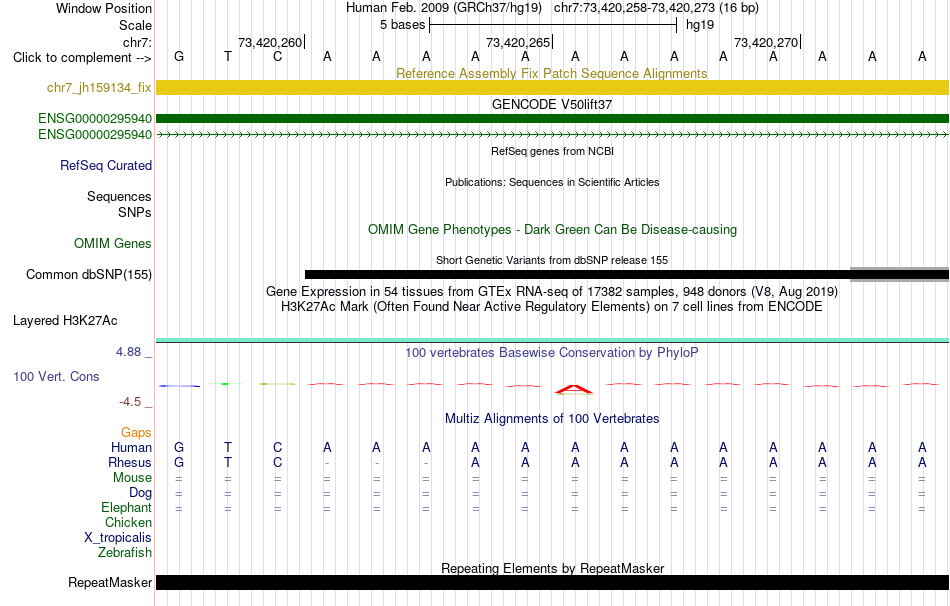Select the X_tropicalis alignment row label

118,538
